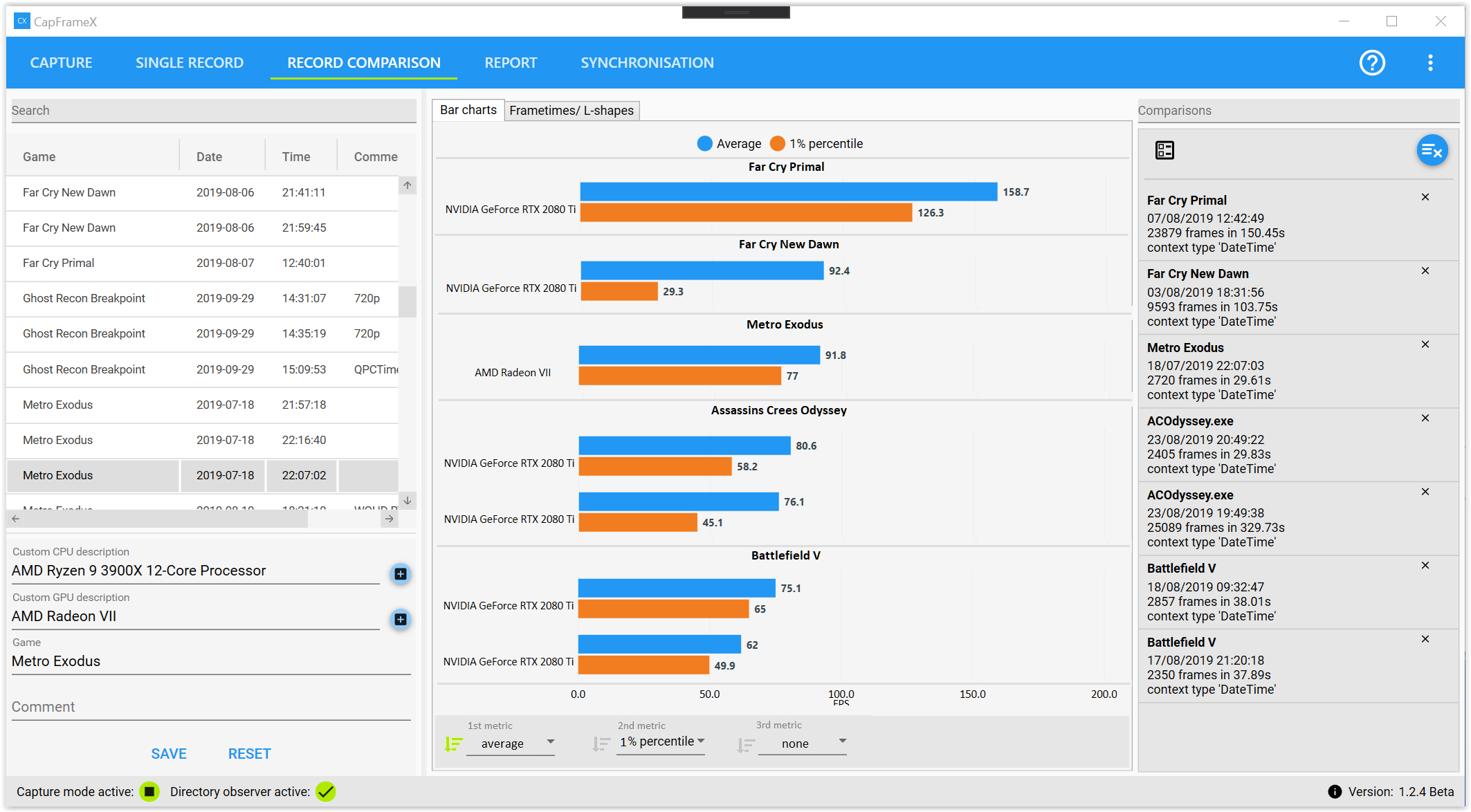Open the 2nd metric 1% percentile dropdown

661,742
